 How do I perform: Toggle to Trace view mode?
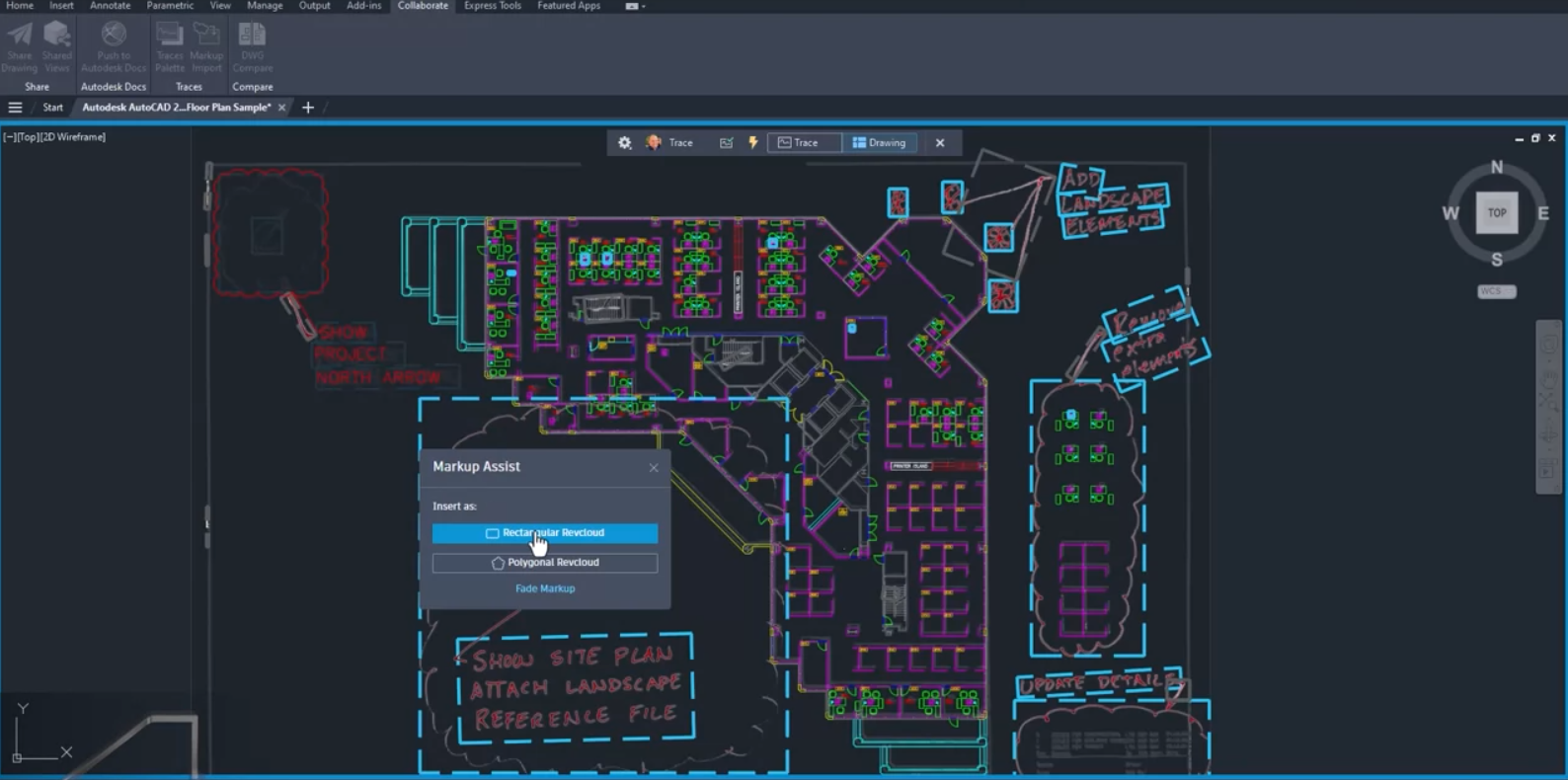798,143
